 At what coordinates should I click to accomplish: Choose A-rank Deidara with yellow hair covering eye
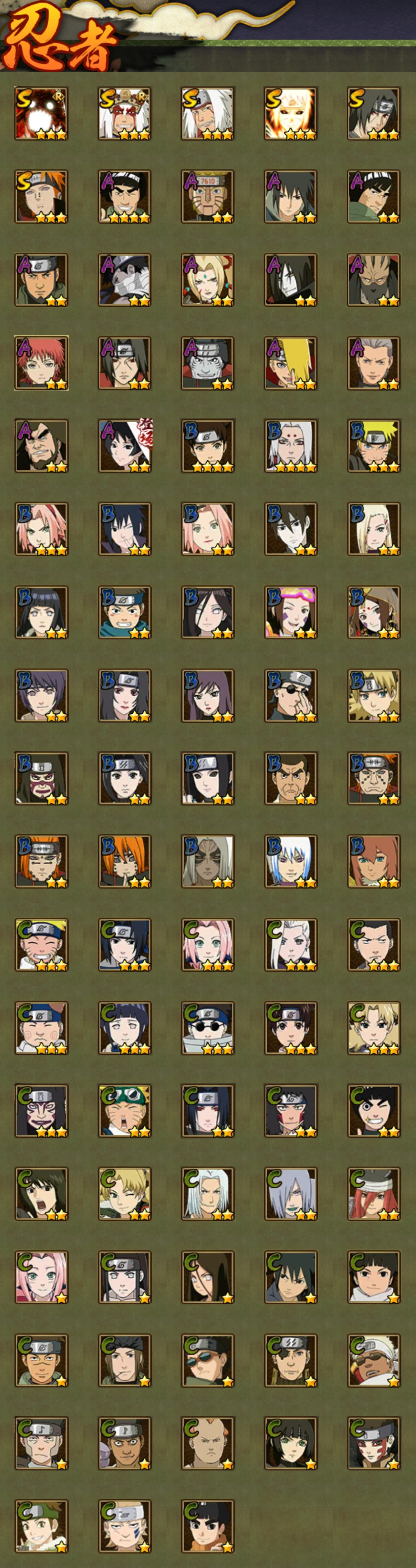[x=291, y=363]
